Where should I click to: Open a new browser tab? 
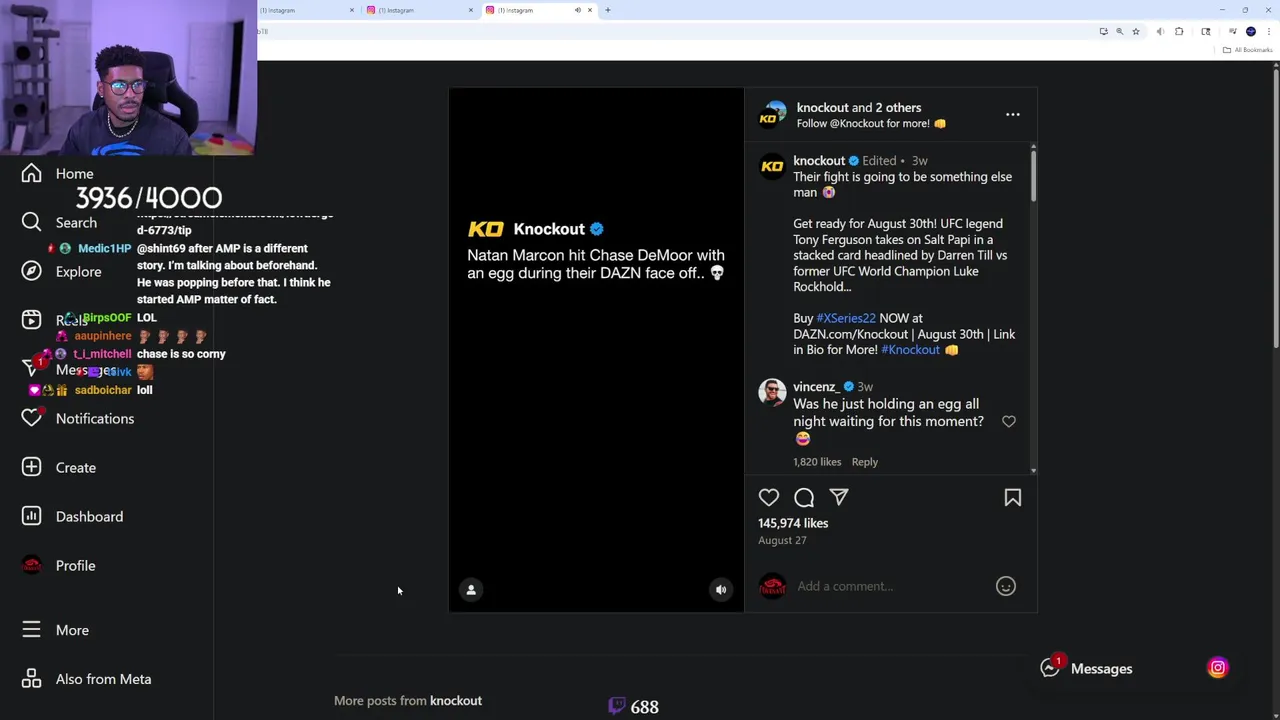(607, 10)
